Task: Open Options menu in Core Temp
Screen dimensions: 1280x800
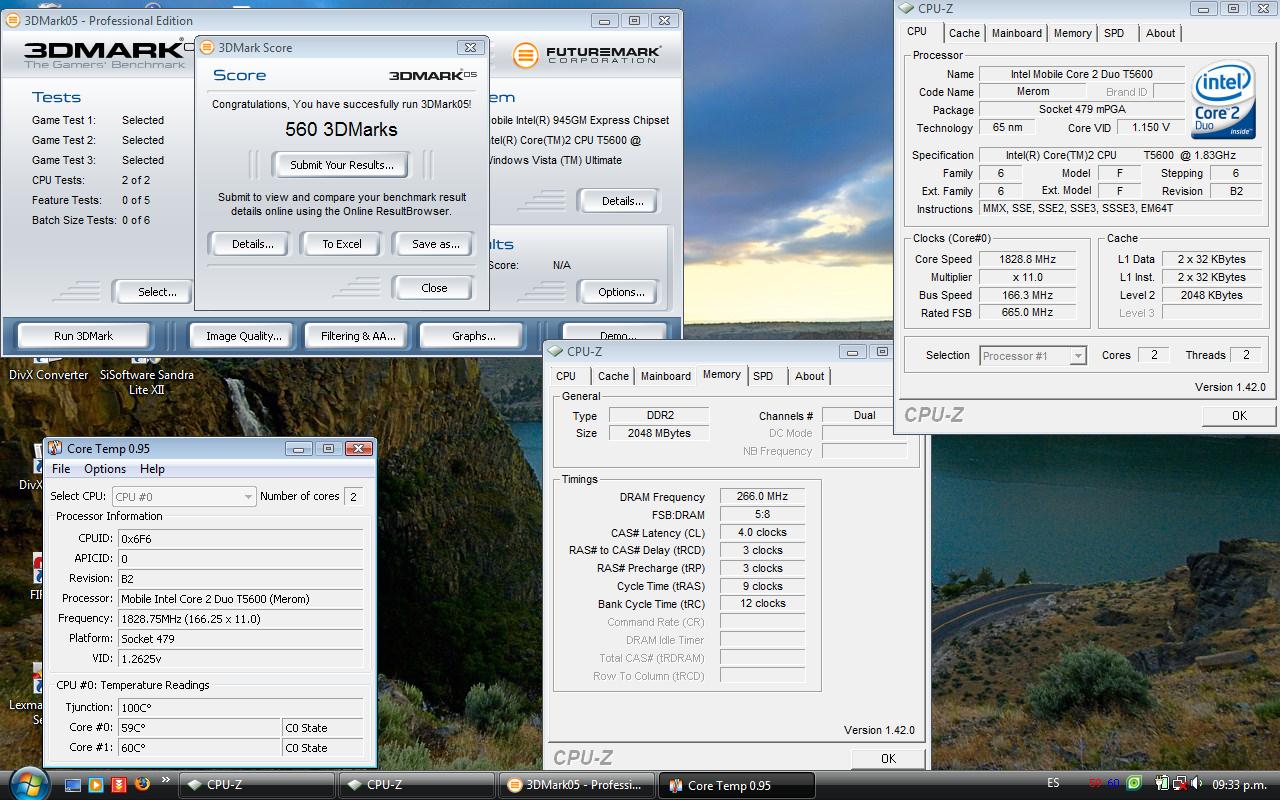Action: [x=105, y=469]
